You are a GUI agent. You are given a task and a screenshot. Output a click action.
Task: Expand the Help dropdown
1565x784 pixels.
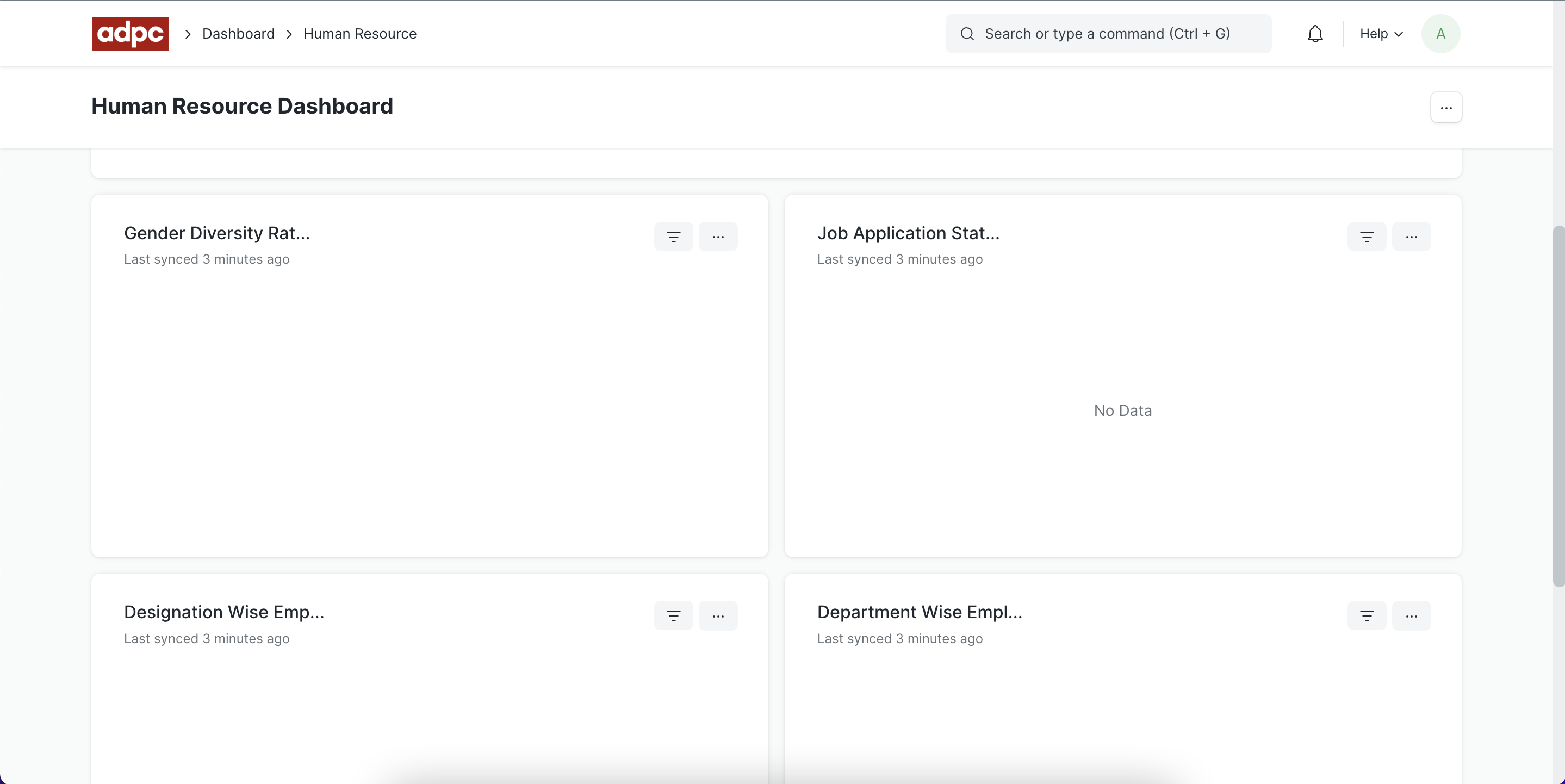pos(1380,33)
